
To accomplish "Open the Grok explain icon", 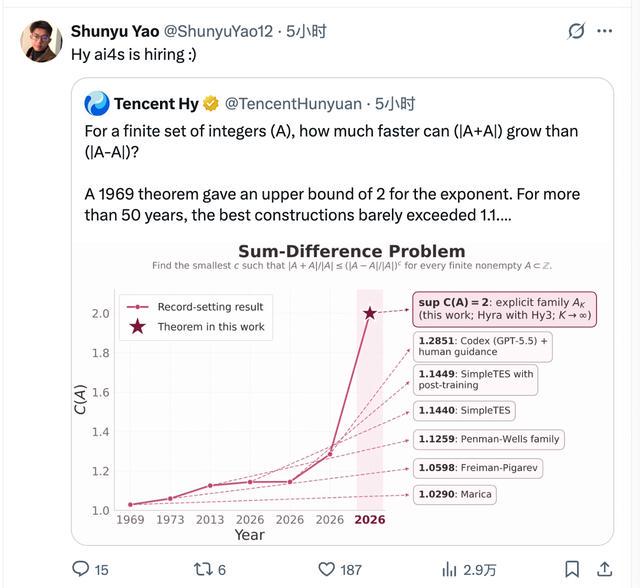I will point(576,31).
